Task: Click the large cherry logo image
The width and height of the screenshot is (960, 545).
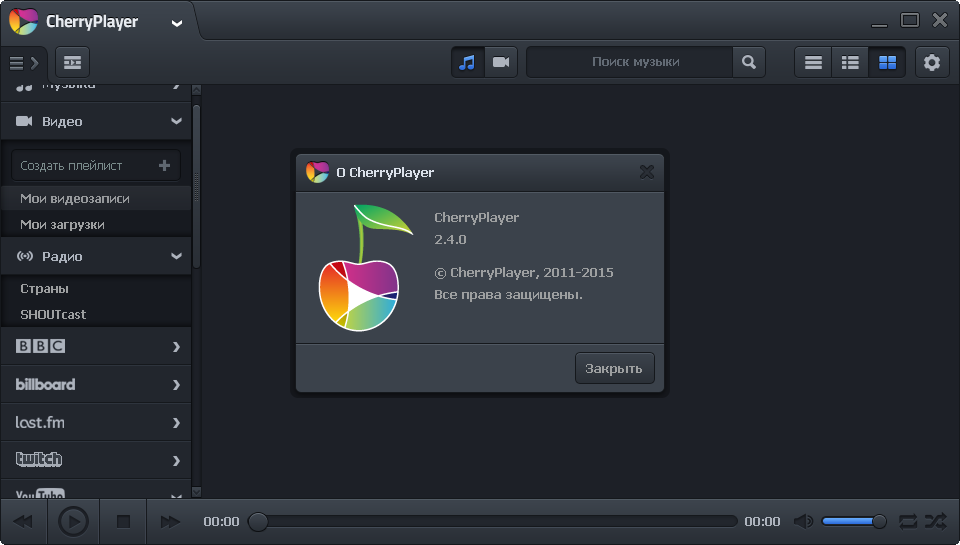Action: coord(366,268)
